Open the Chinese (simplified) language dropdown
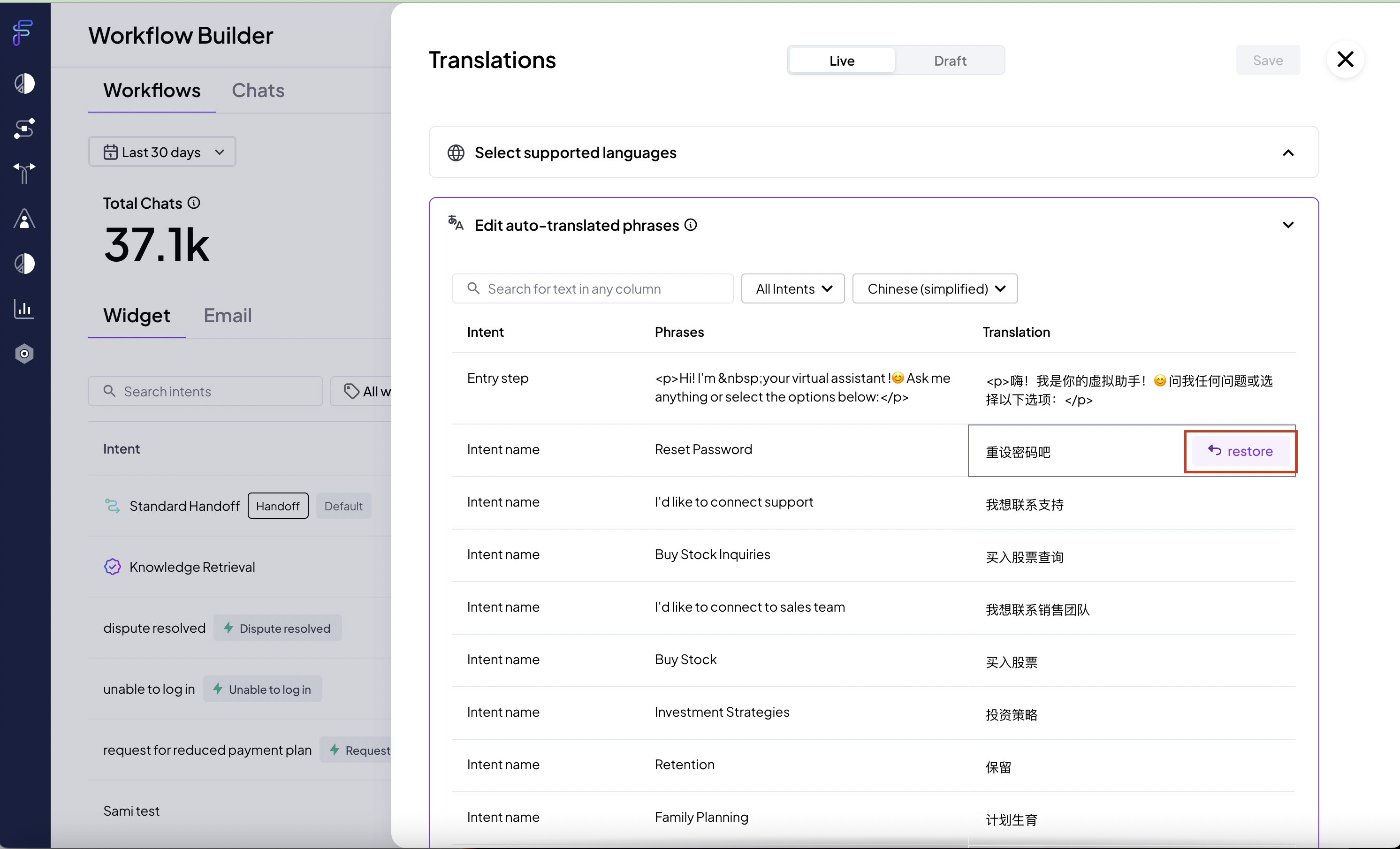Viewport: 1400px width, 849px height. click(x=935, y=288)
